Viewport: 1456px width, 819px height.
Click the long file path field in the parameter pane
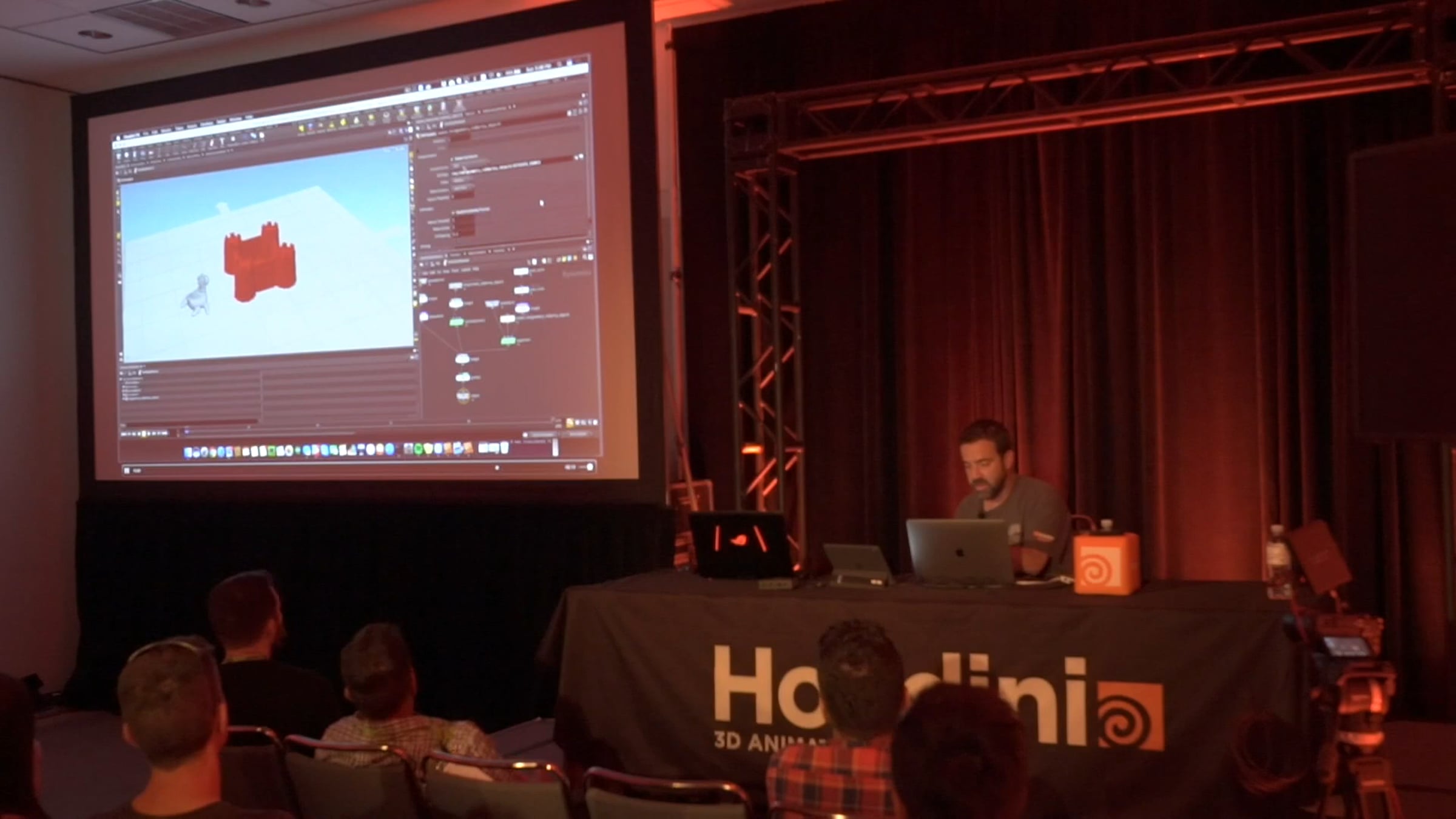click(x=511, y=166)
